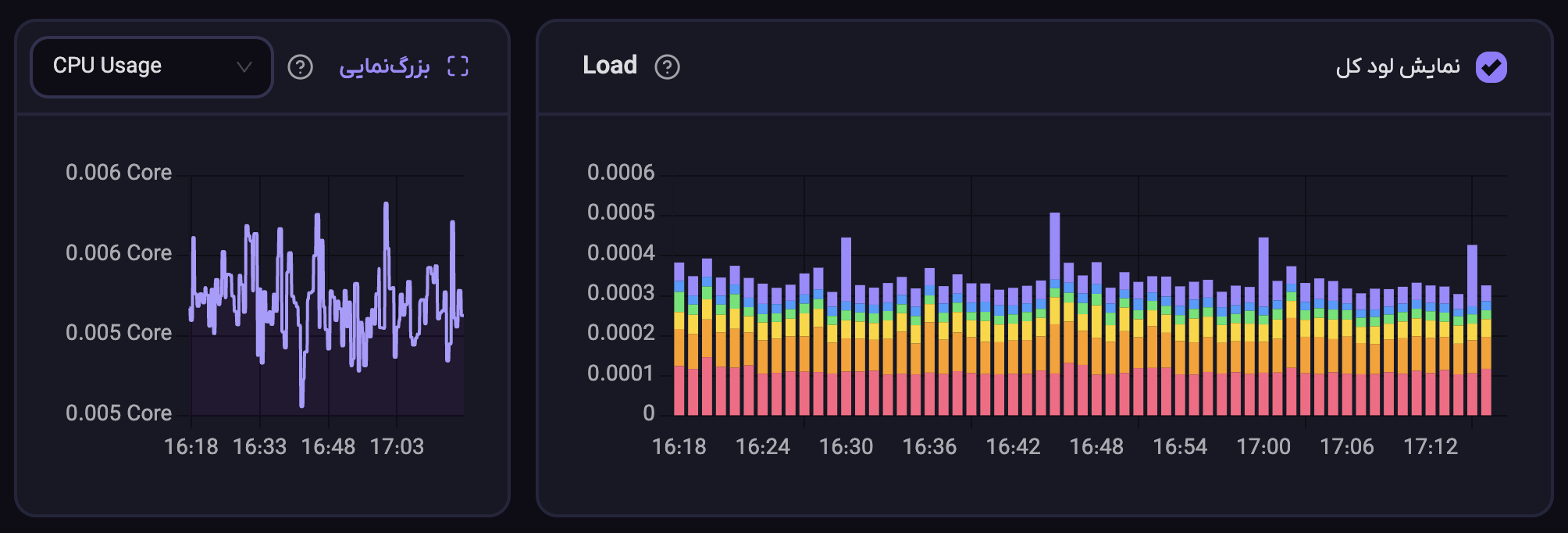Click the 17:03 label on CPU chart axis
The height and width of the screenshot is (533, 1568).
point(397,447)
